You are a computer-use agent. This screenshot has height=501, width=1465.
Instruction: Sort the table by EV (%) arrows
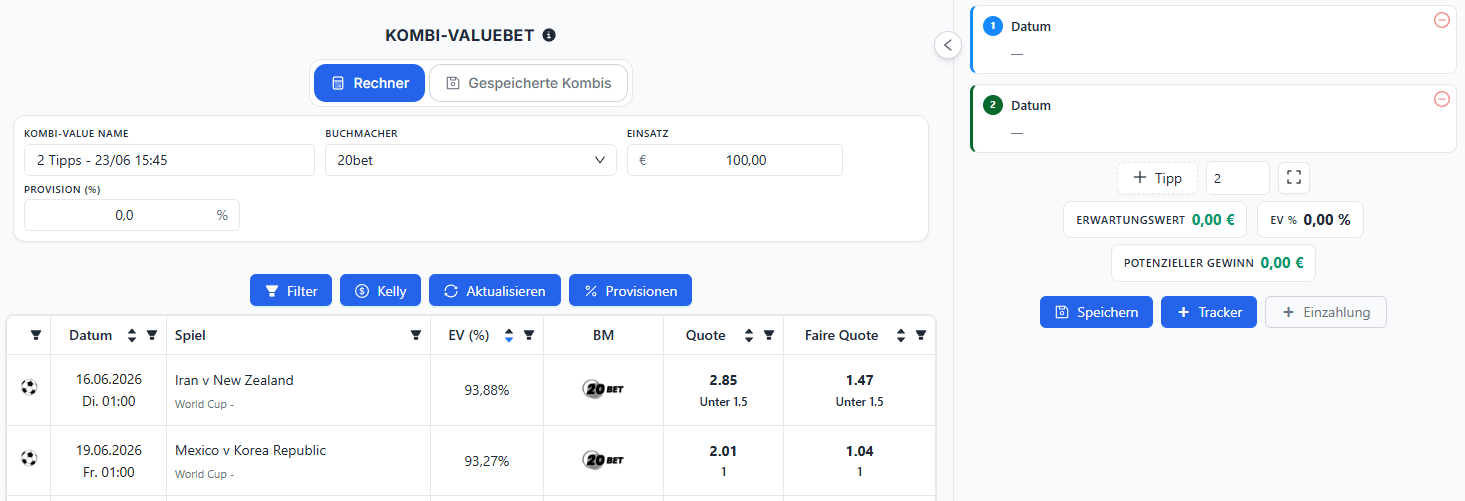point(509,336)
